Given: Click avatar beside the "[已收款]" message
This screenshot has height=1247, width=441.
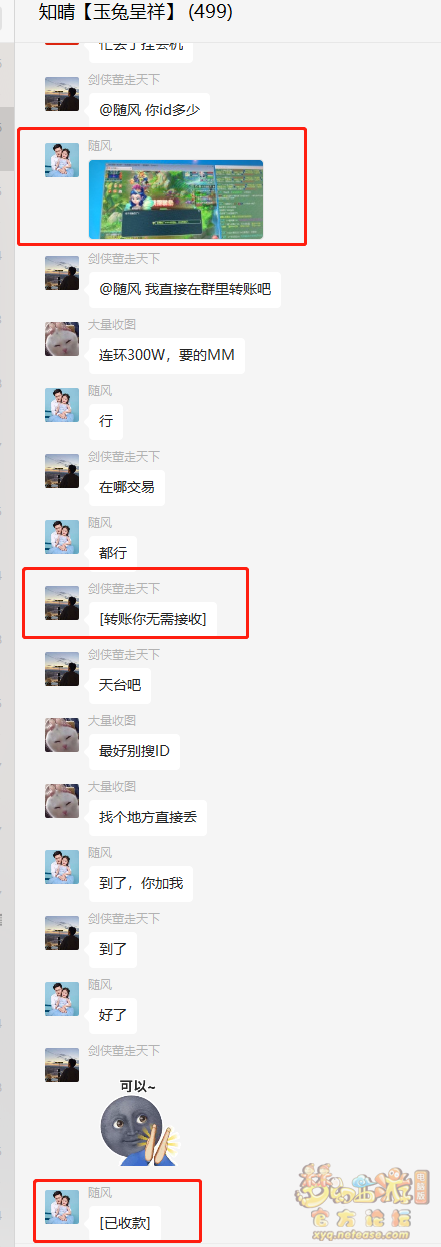Looking at the screenshot, I should (62, 1207).
